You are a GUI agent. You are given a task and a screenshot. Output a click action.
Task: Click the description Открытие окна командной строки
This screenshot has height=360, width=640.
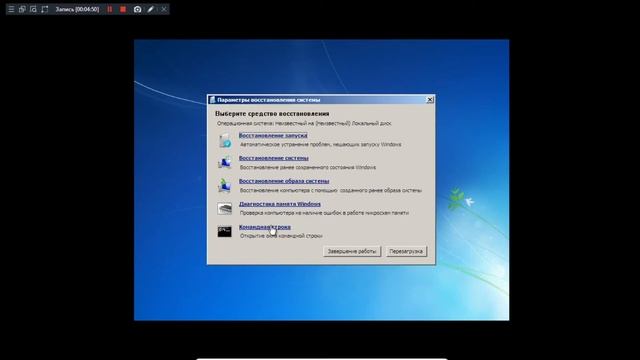click(x=281, y=236)
